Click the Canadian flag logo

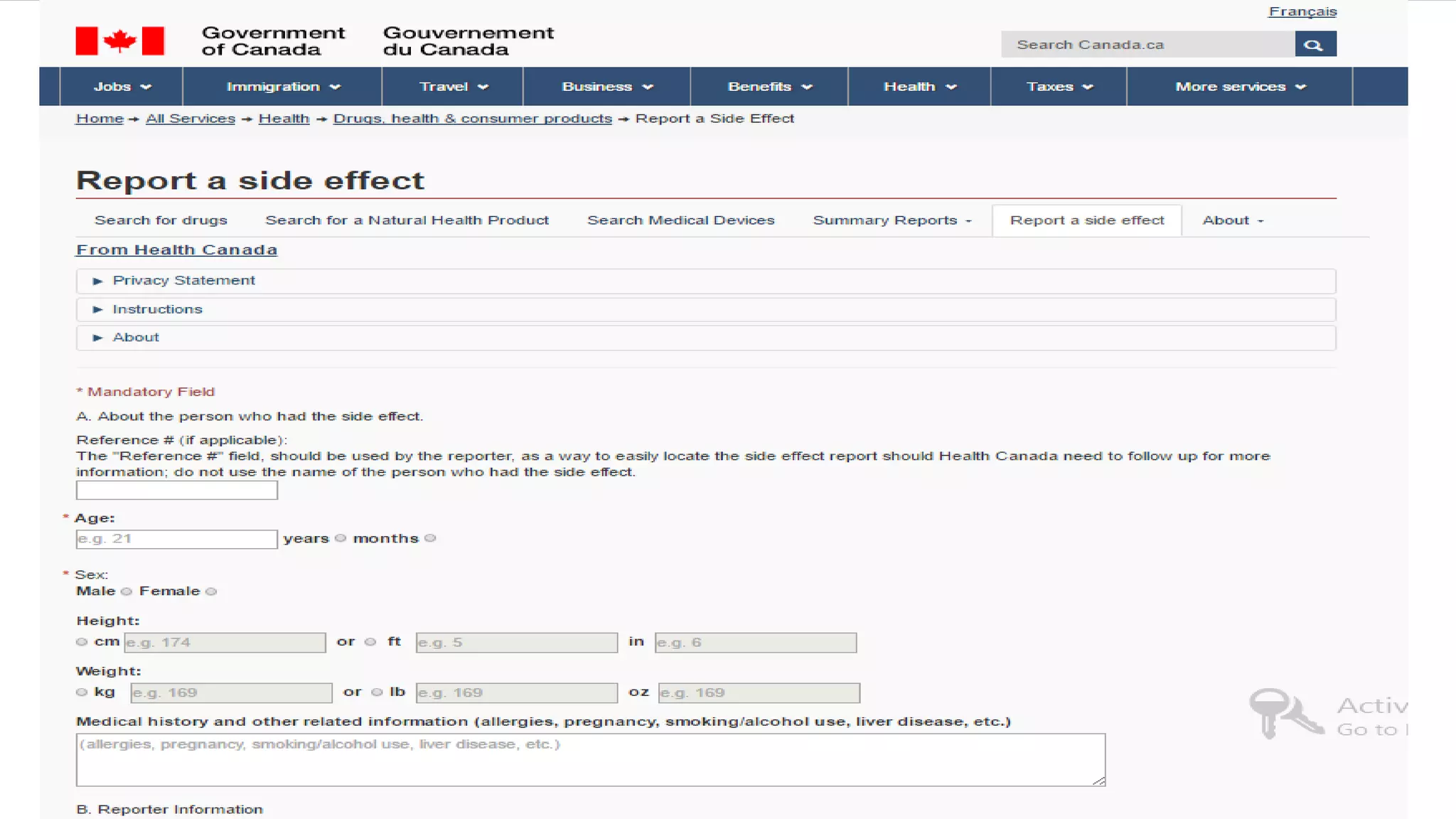coord(119,41)
